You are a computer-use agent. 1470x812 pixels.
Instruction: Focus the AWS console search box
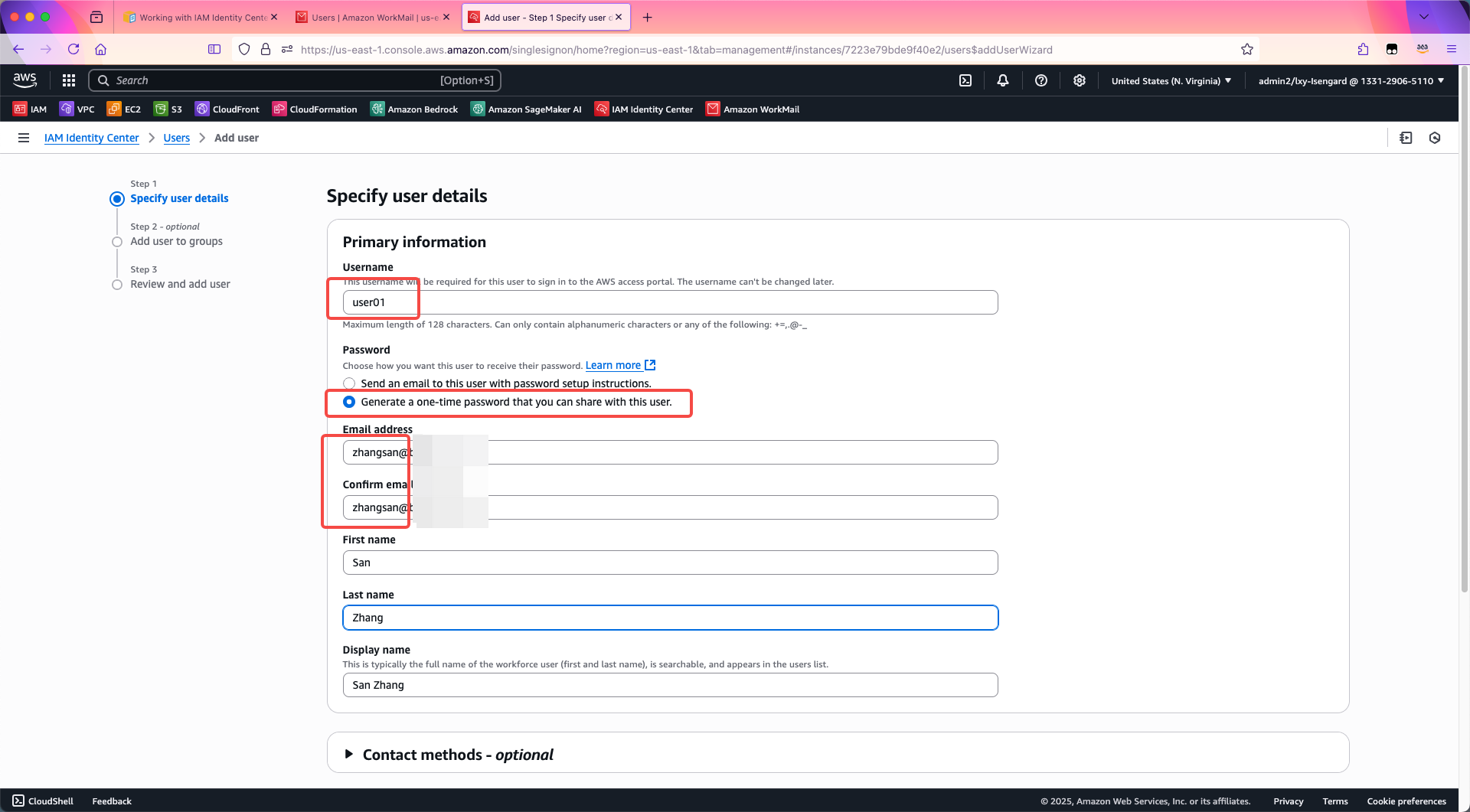295,80
